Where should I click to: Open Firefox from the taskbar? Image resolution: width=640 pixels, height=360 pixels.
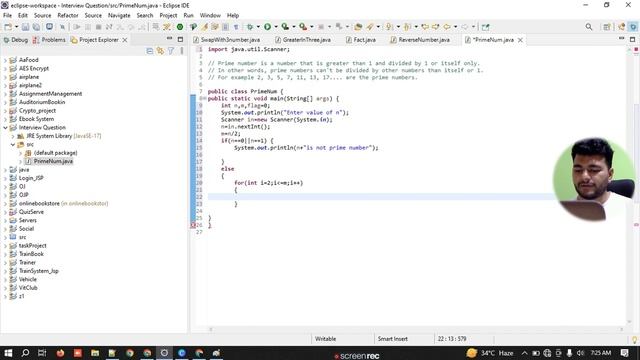coord(60,353)
